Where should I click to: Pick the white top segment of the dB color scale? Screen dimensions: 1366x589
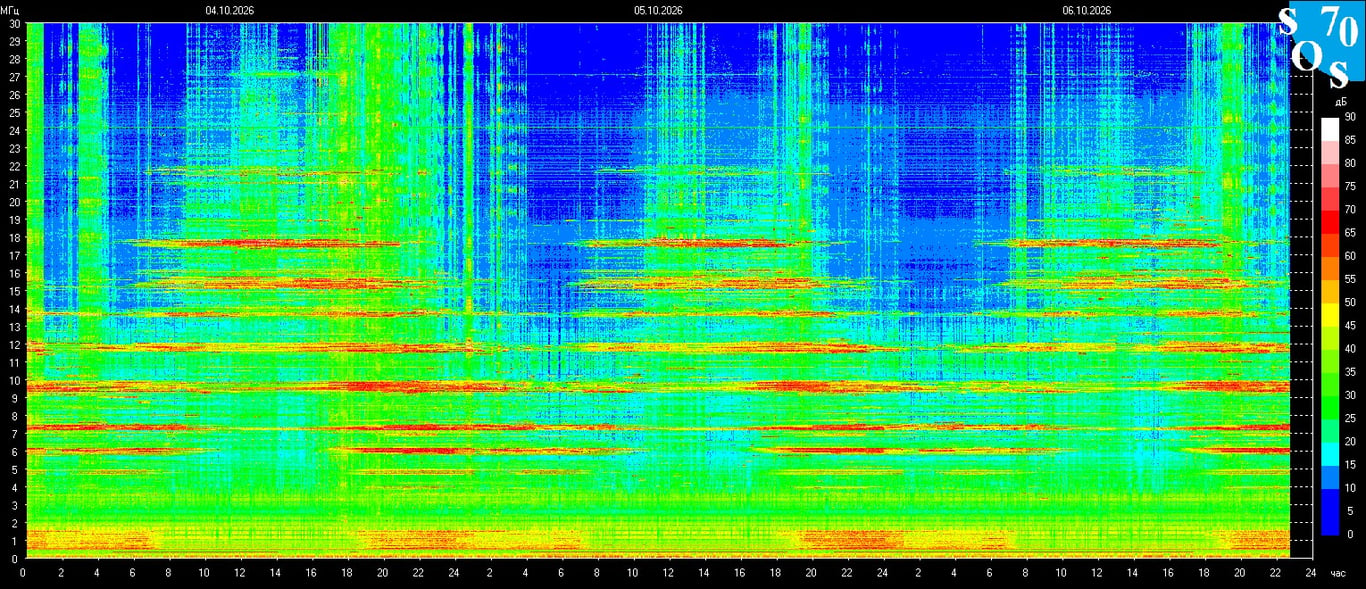click(x=1330, y=129)
